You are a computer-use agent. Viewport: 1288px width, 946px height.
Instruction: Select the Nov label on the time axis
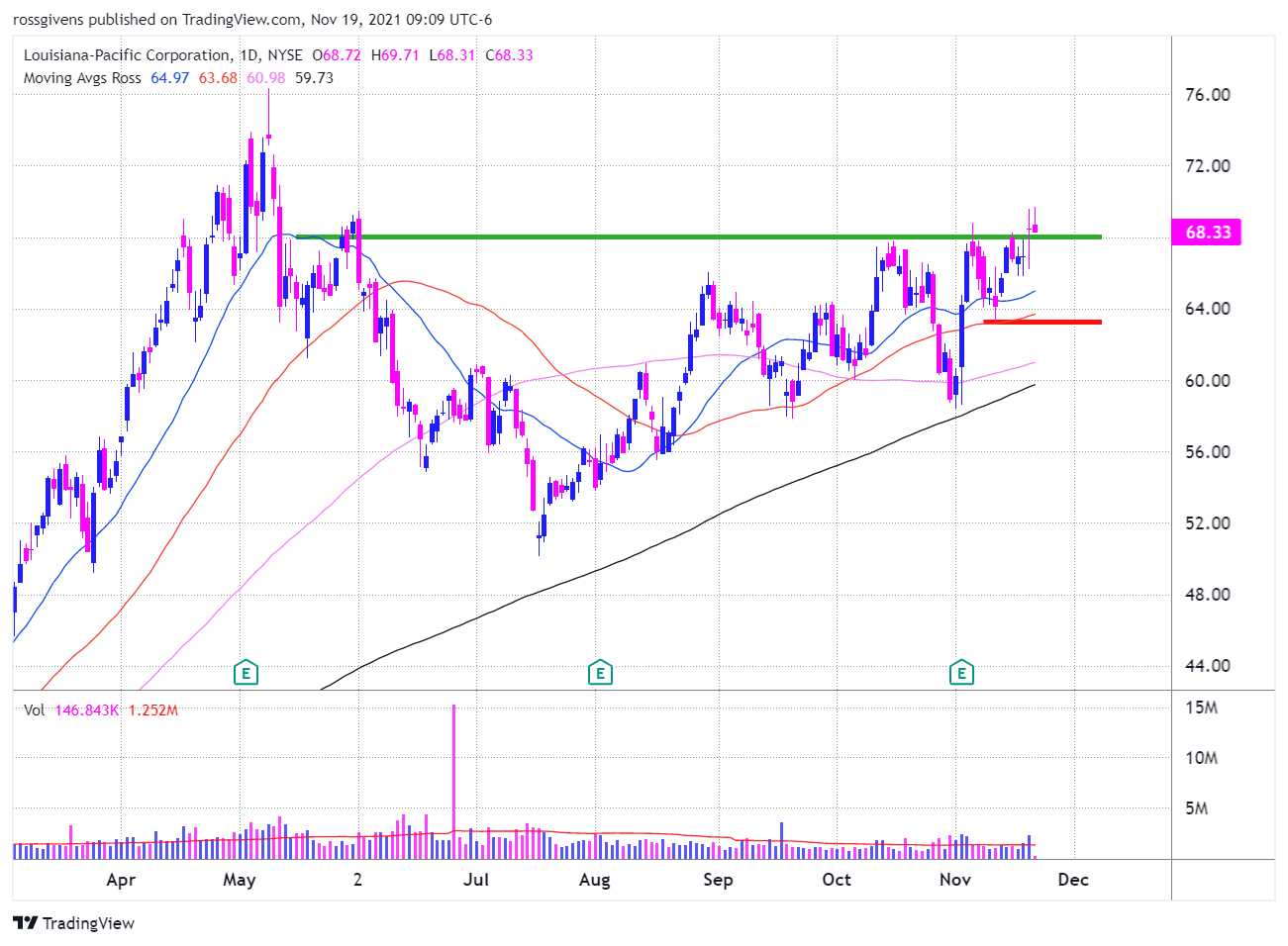tap(952, 880)
